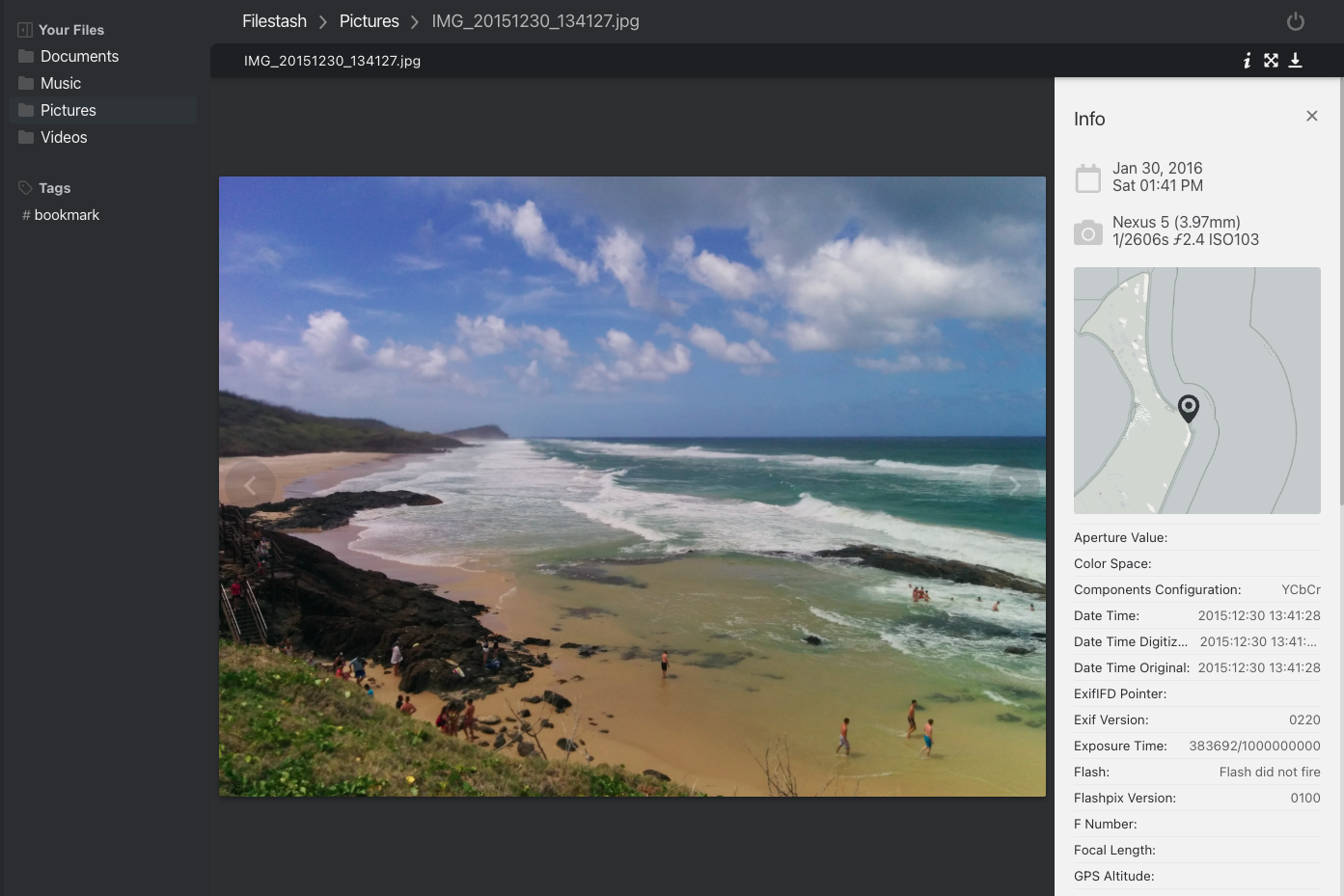
Task: Open fullscreen view of the image
Action: pyautogui.click(x=1271, y=61)
